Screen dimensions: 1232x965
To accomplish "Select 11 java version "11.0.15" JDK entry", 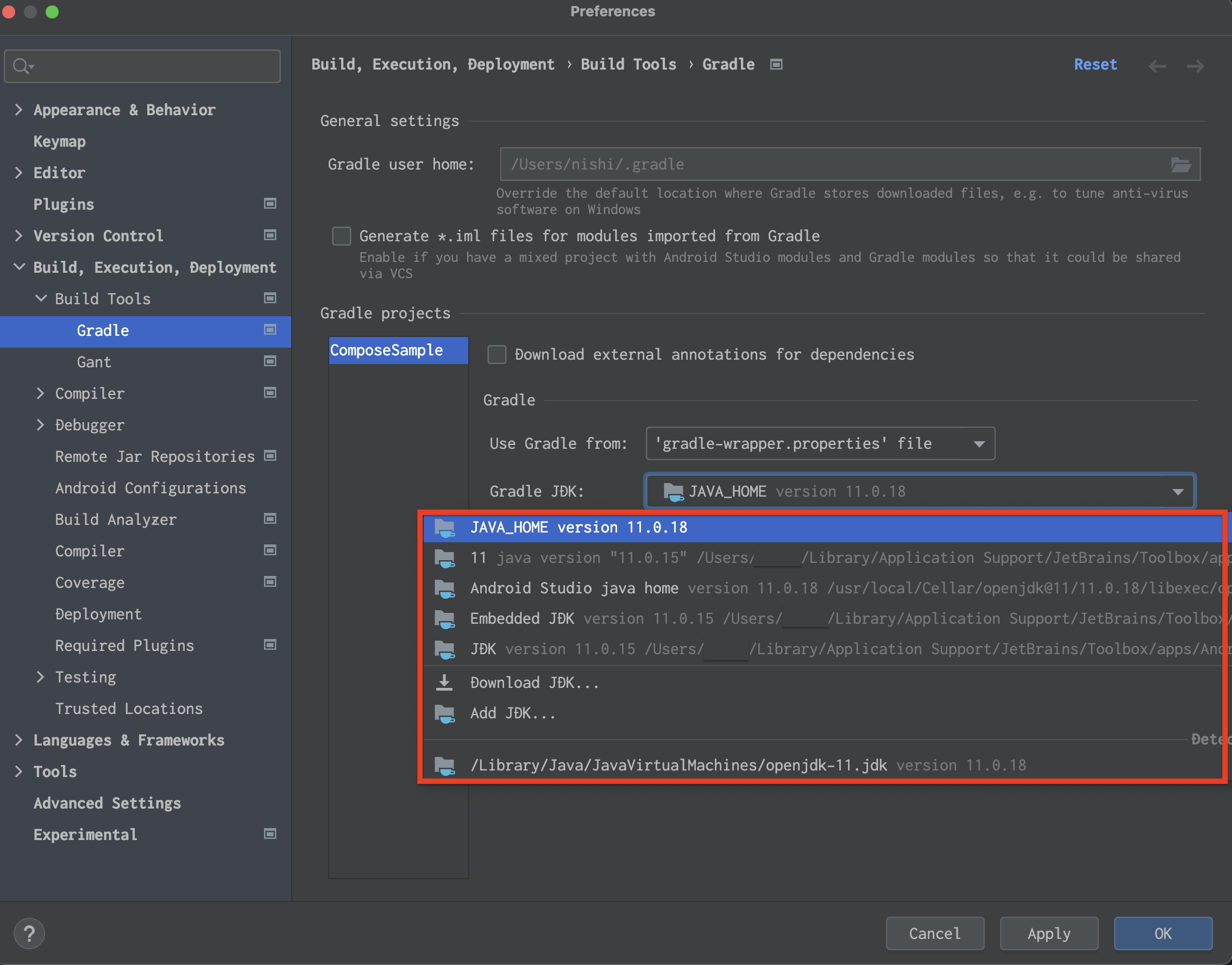I will [x=824, y=558].
